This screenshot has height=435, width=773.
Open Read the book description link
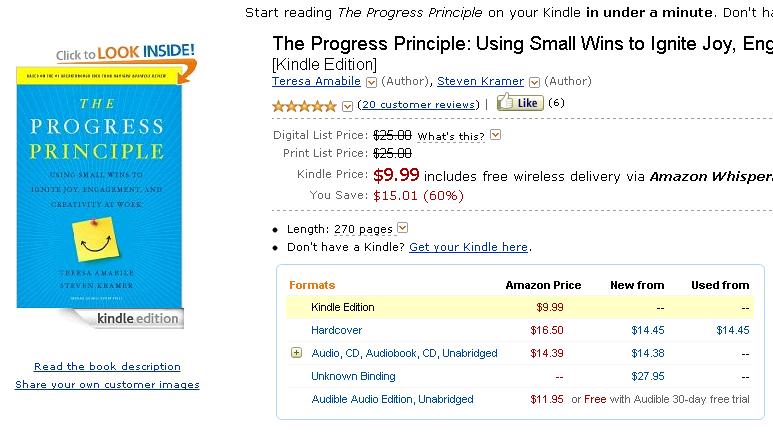pyautogui.click(x=107, y=367)
